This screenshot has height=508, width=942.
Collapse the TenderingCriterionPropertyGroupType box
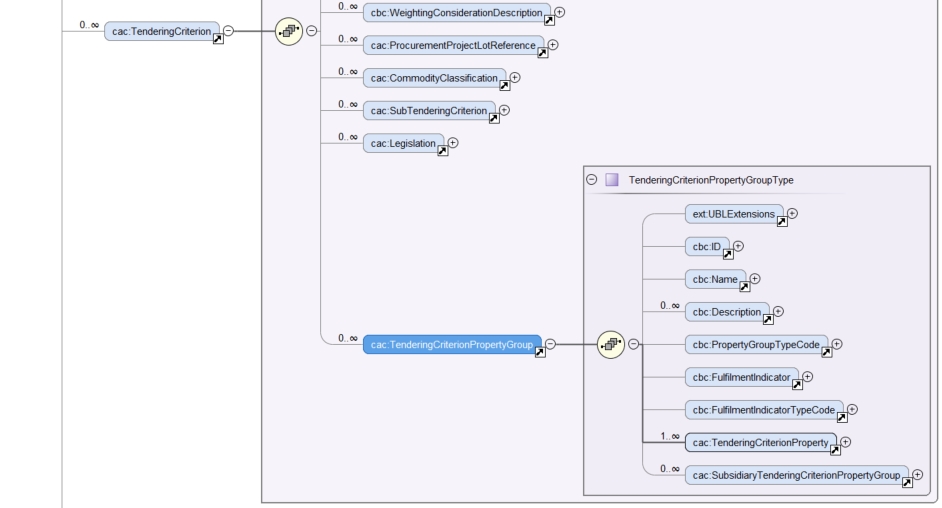click(592, 180)
